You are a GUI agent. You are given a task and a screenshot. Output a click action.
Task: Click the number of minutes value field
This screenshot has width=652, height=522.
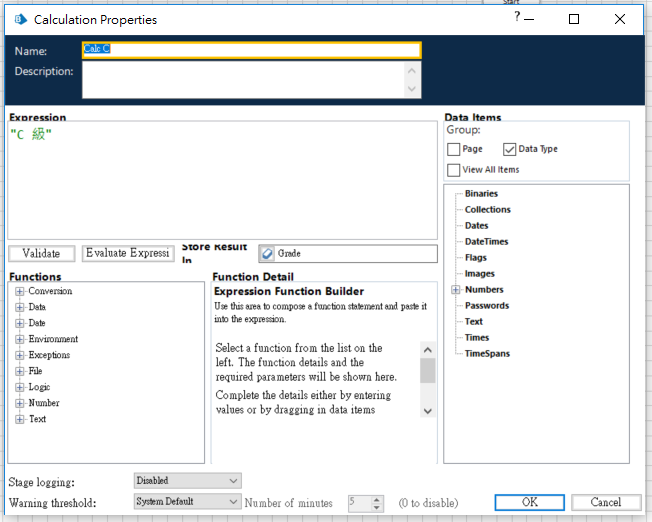pos(360,503)
